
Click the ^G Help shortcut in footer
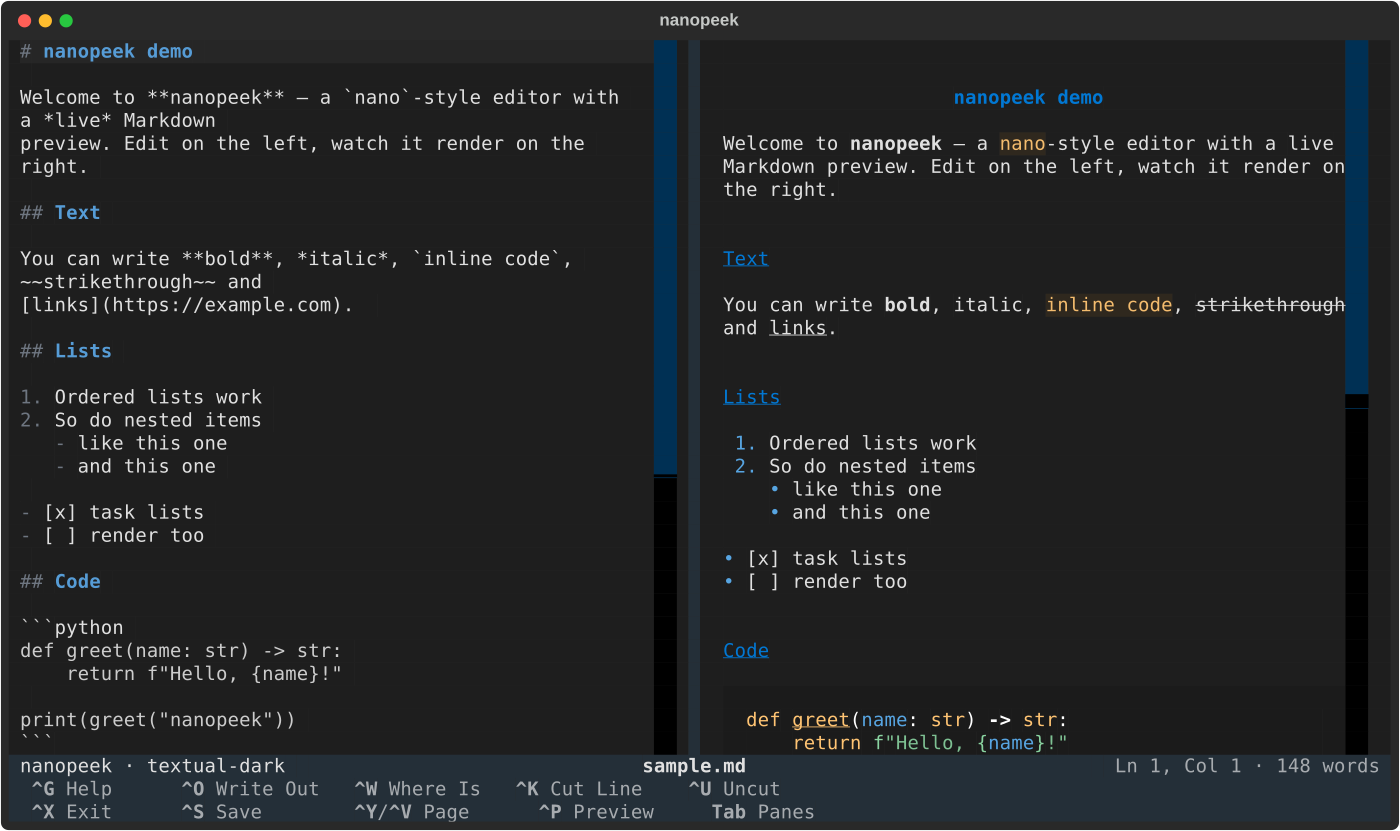point(71,789)
